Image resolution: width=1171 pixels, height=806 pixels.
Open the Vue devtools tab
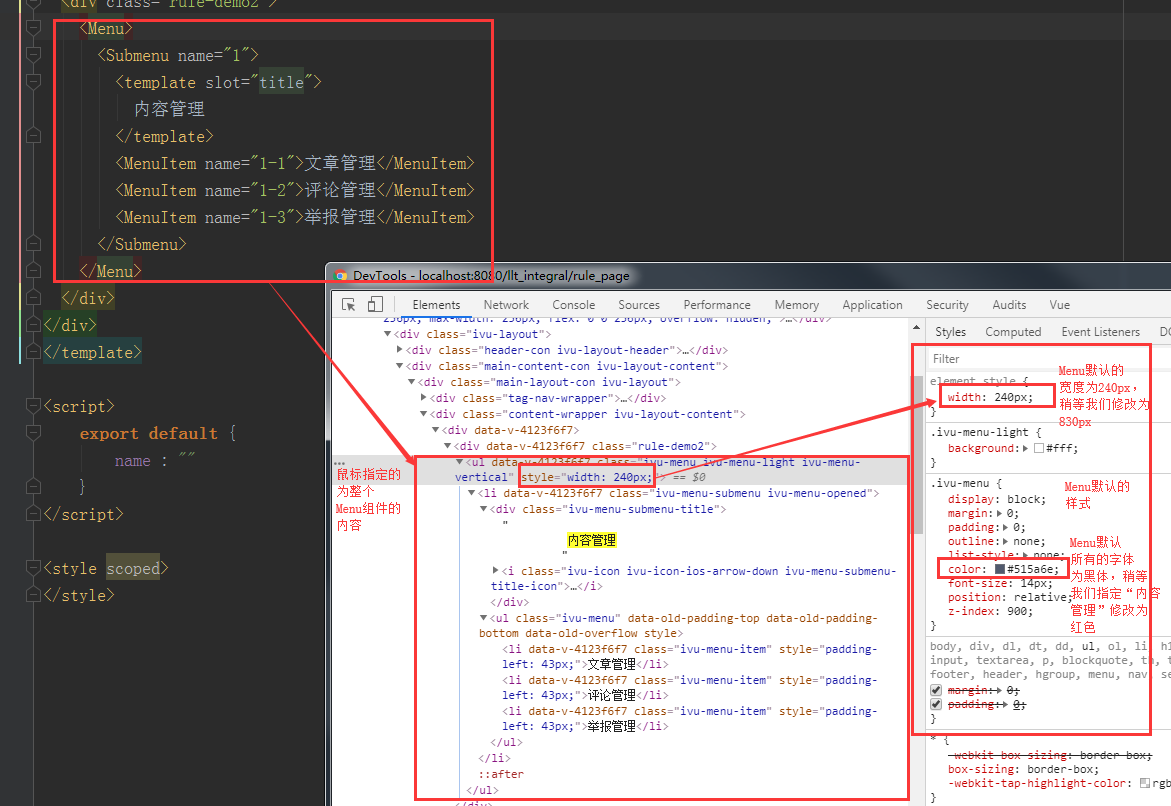[x=1059, y=305]
